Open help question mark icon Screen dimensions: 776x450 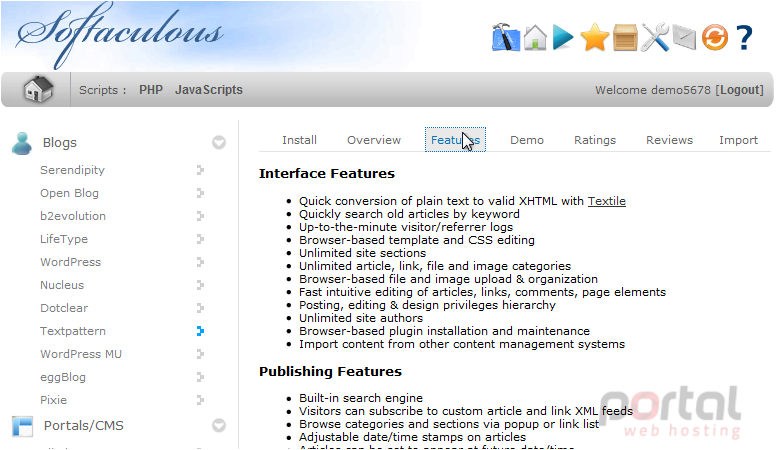pos(744,38)
